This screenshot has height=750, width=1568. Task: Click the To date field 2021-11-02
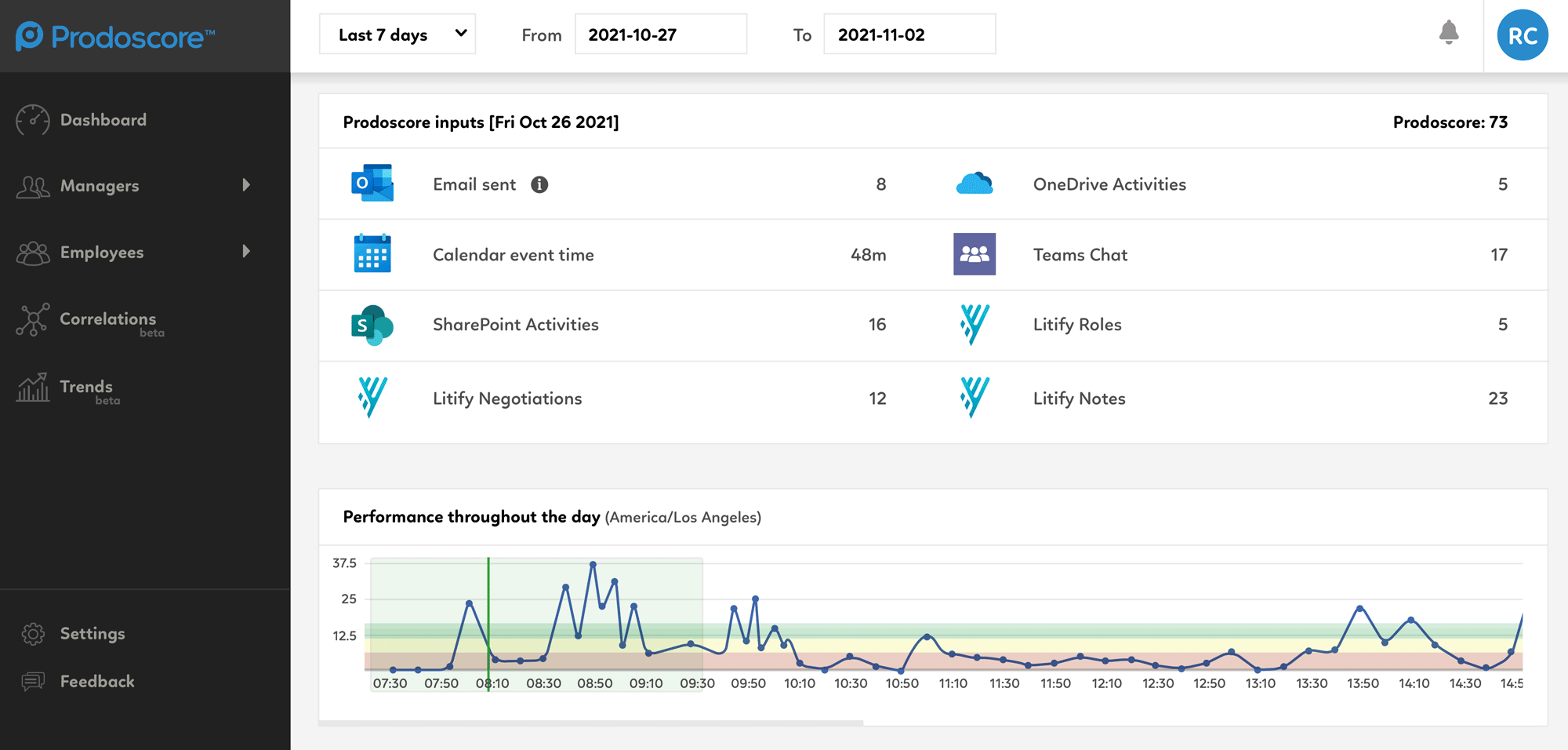coord(909,35)
